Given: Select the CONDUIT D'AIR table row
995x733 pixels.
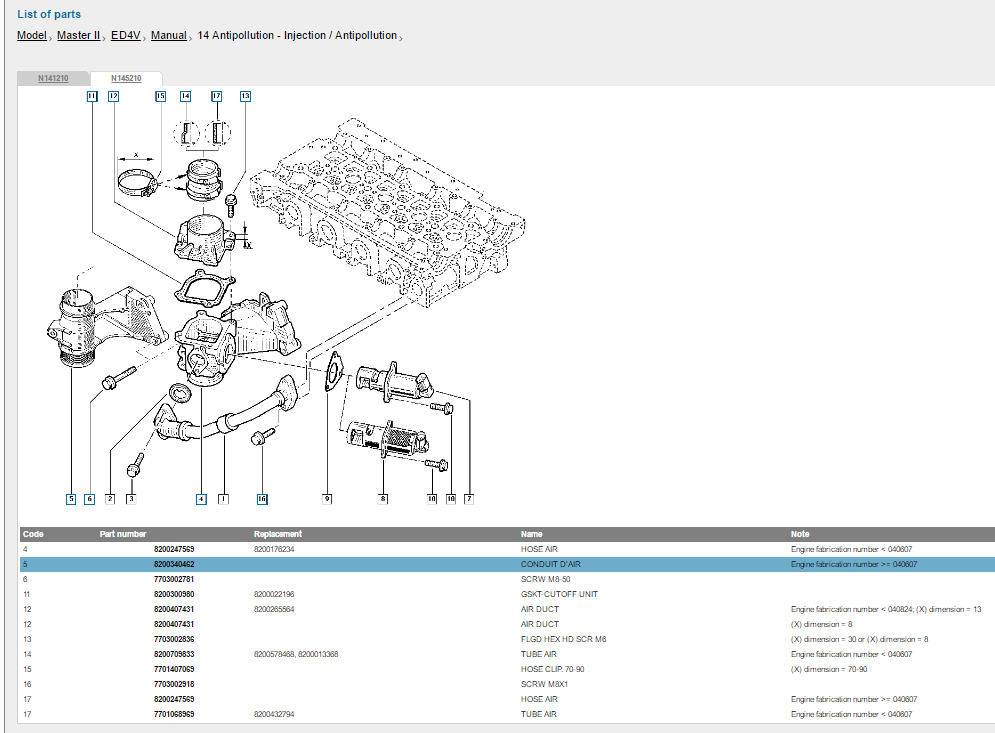Looking at the screenshot, I should (x=550, y=564).
